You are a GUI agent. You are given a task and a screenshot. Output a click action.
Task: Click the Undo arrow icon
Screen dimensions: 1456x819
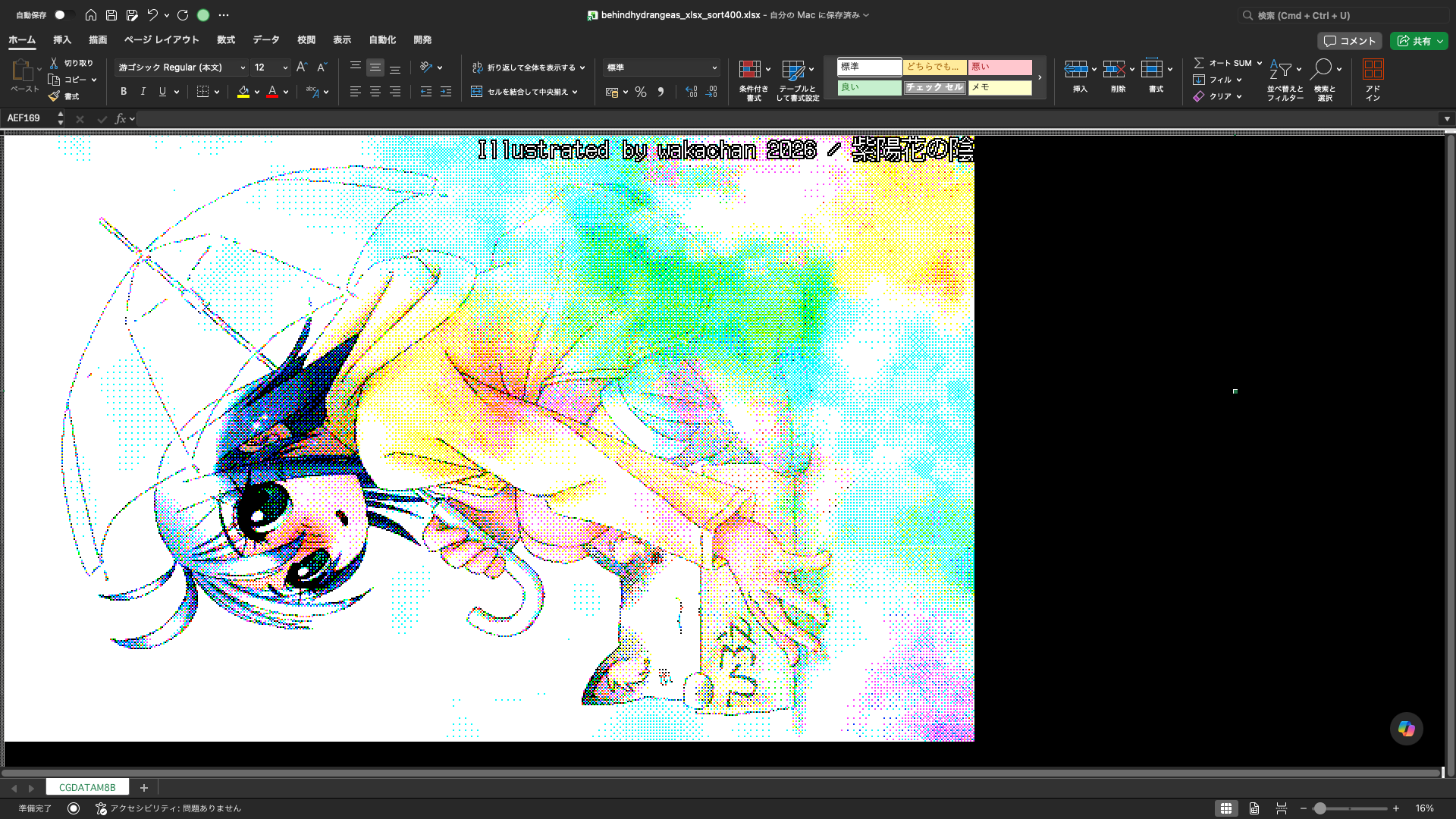[152, 15]
